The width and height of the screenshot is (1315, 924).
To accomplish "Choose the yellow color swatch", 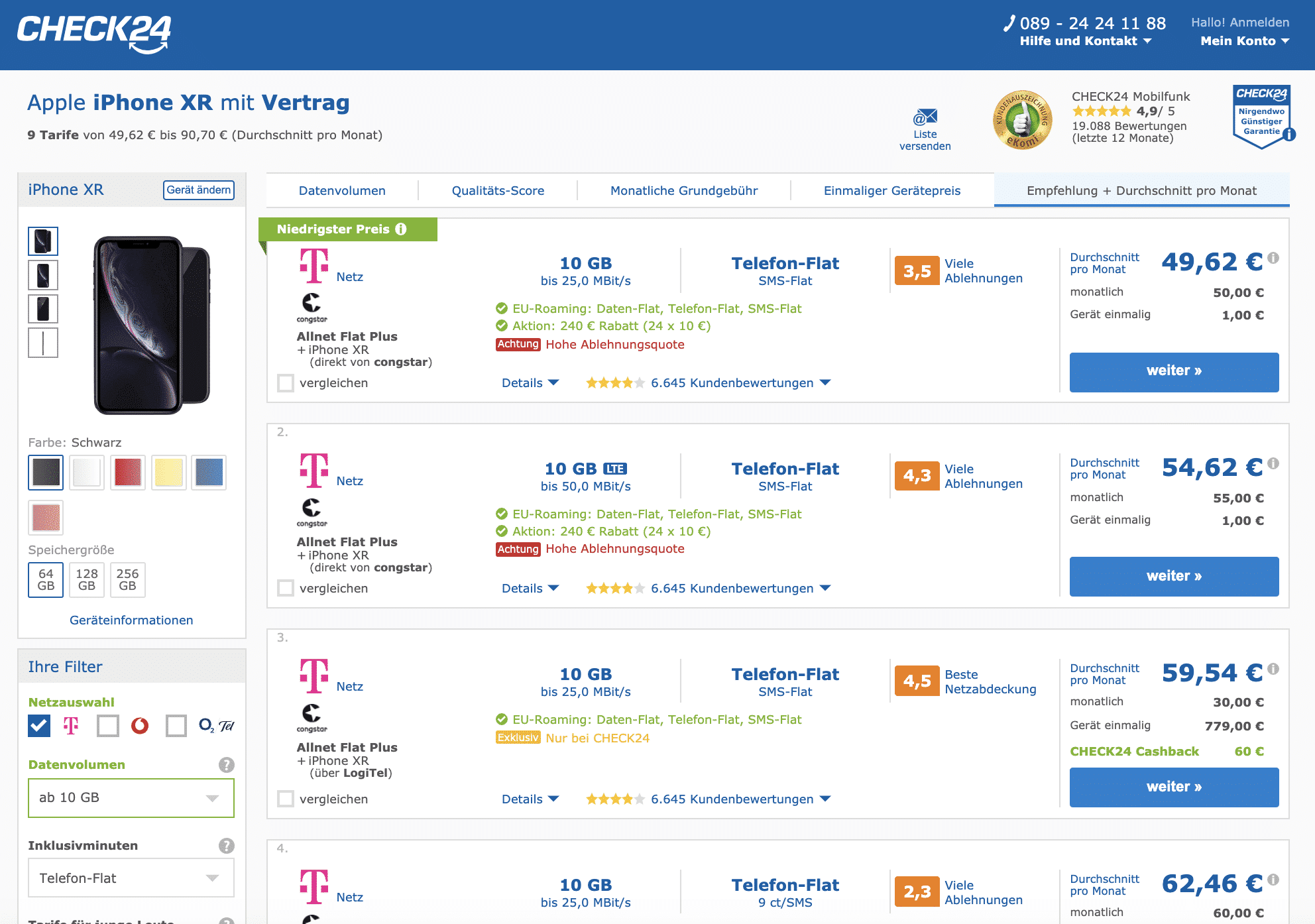I will (168, 473).
